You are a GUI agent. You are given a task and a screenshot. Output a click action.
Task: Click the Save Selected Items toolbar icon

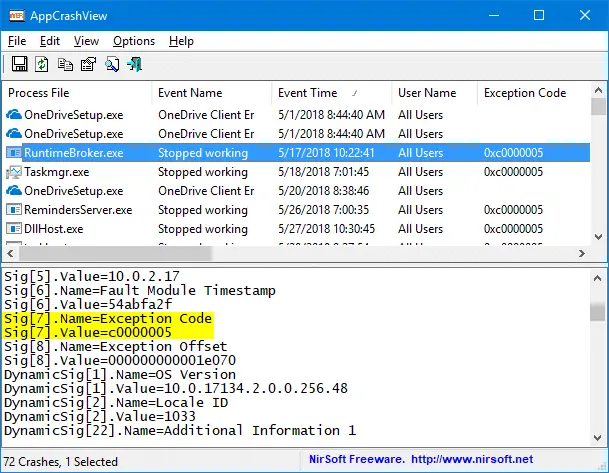19,64
